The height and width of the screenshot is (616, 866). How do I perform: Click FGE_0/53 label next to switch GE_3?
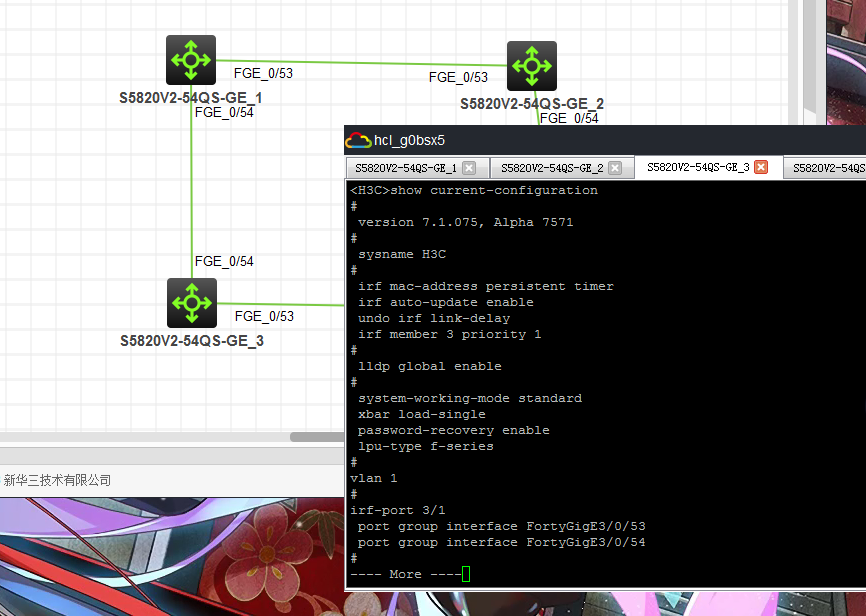tap(265, 317)
